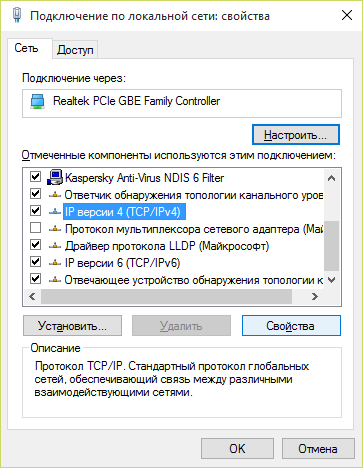Click the Ответчик обнаружения топологии icon
Image resolution: width=363 pixels, height=468 pixels.
[x=55, y=195]
